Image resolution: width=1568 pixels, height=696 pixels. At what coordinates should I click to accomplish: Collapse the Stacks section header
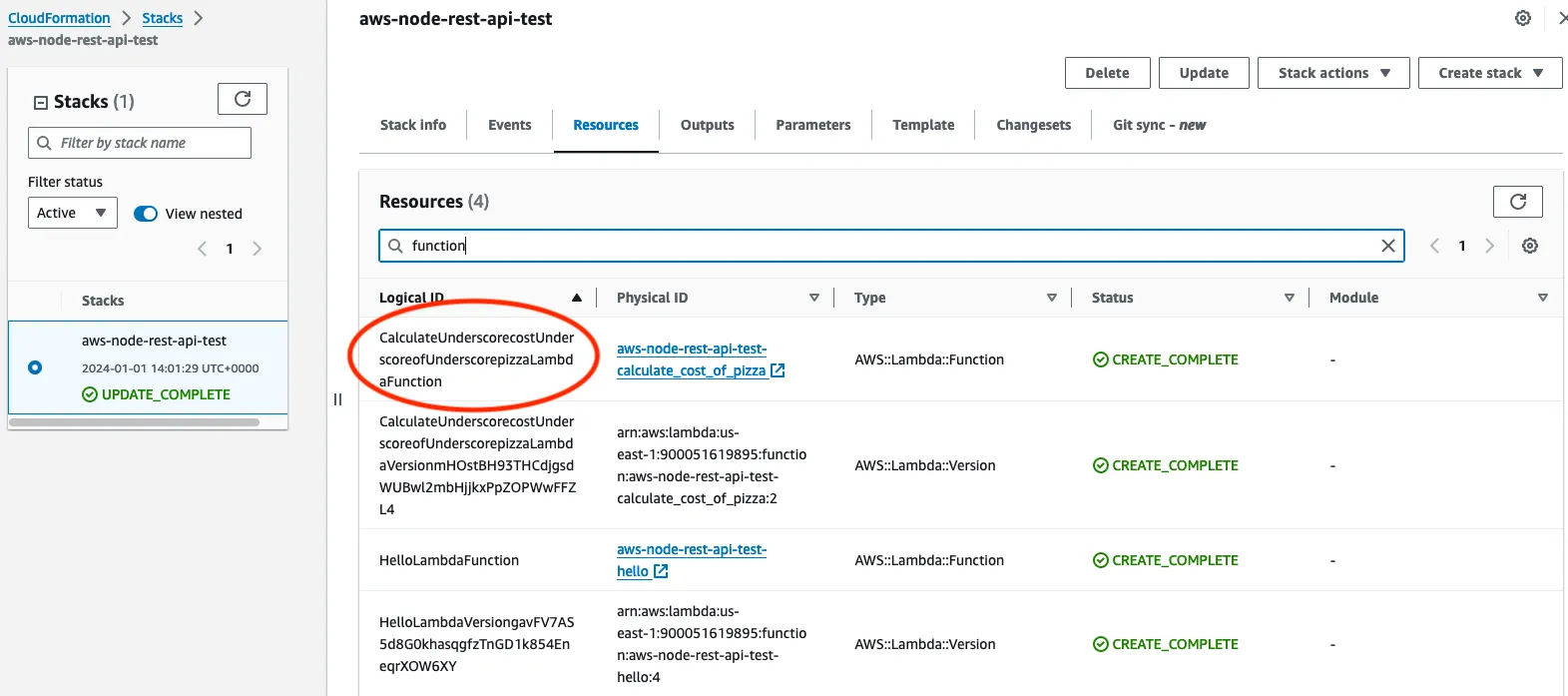[41, 102]
